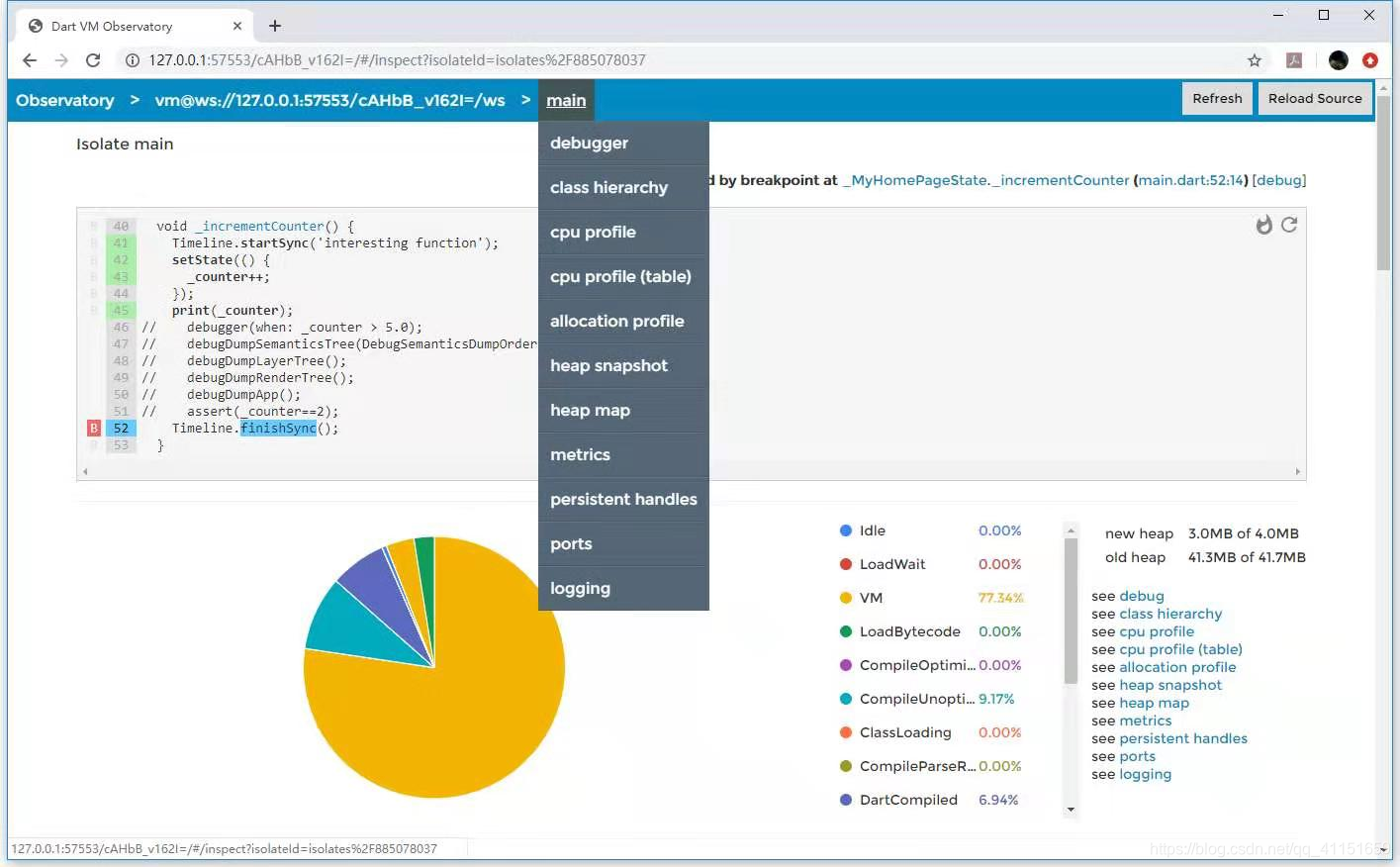1400x867 pixels.
Task: Click the browser forward arrow
Action: pyautogui.click(x=61, y=60)
